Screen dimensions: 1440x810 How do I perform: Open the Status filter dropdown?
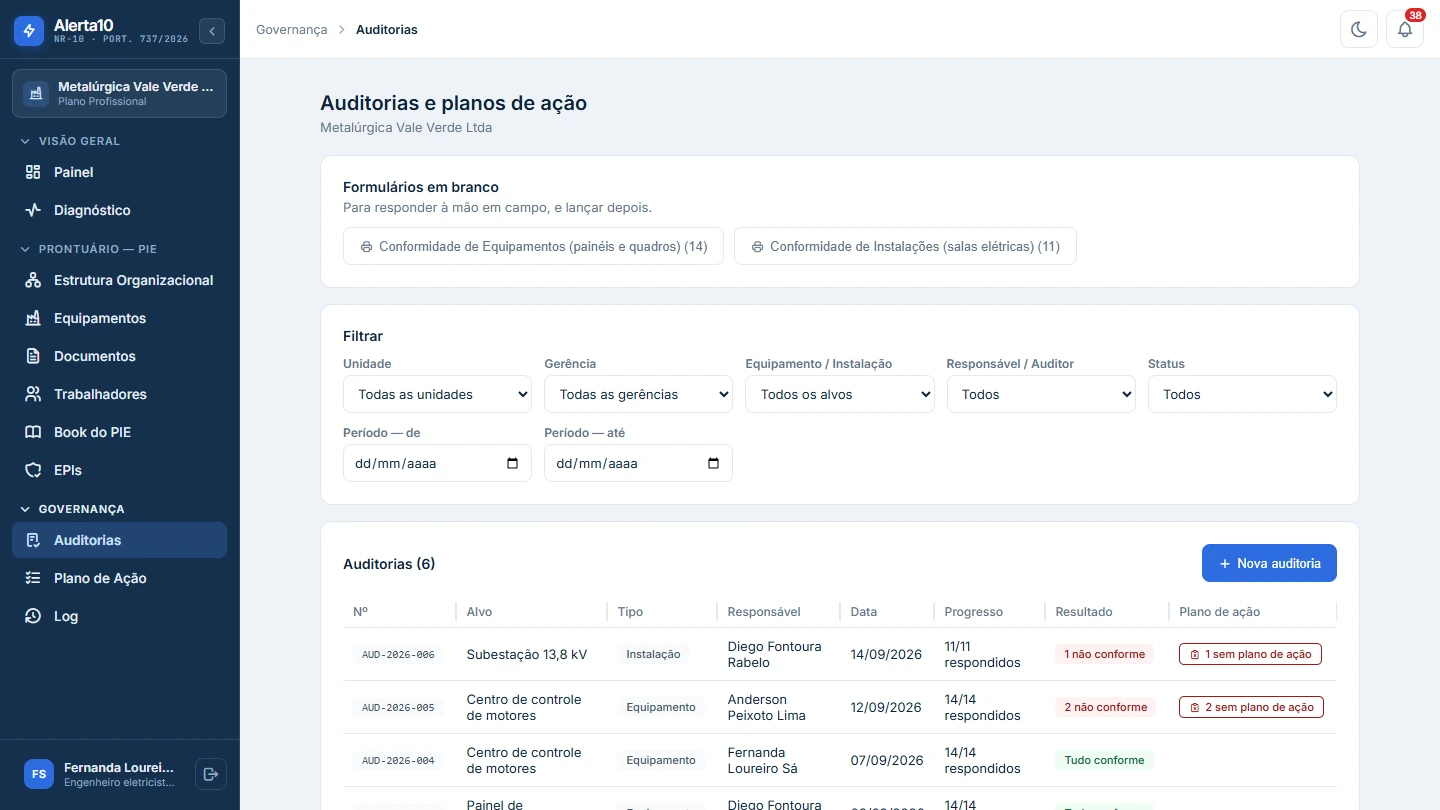tap(1242, 394)
